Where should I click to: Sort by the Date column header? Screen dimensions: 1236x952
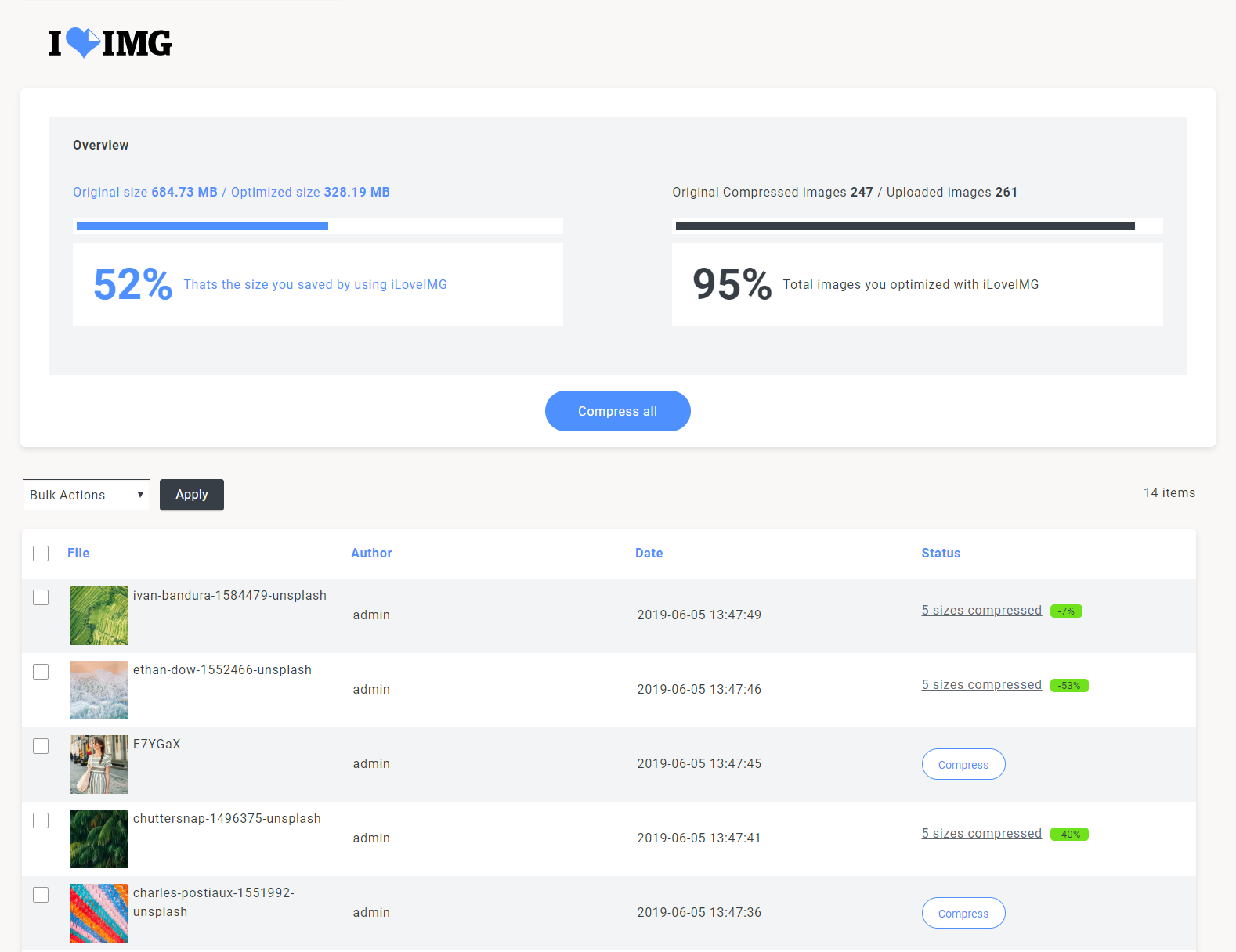coord(649,554)
